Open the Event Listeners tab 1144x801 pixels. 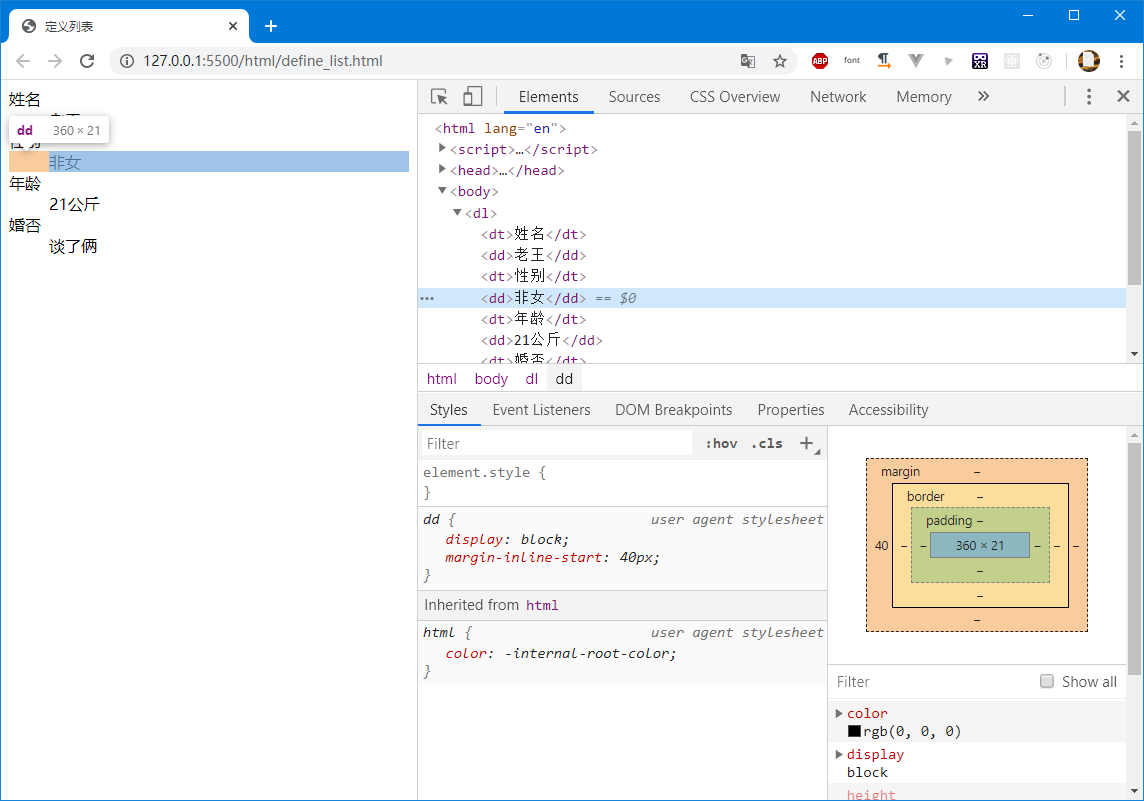pyautogui.click(x=541, y=410)
